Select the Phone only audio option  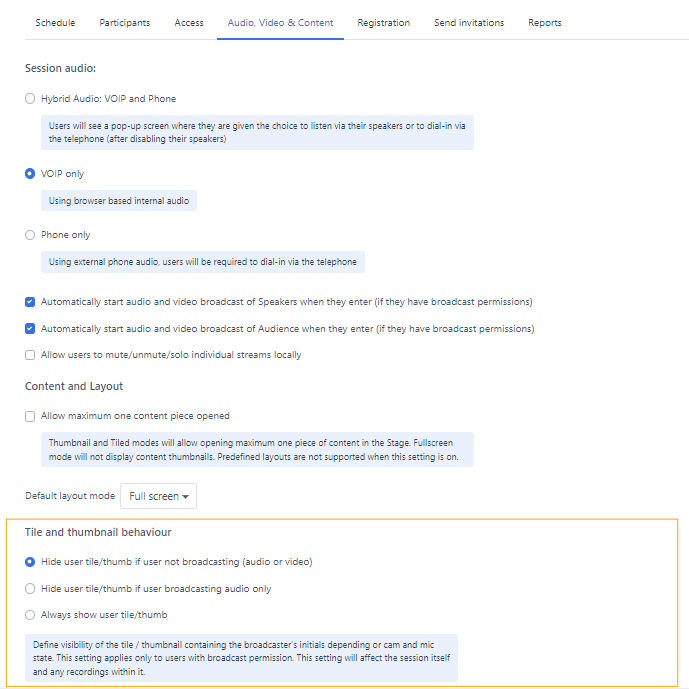click(x=30, y=235)
